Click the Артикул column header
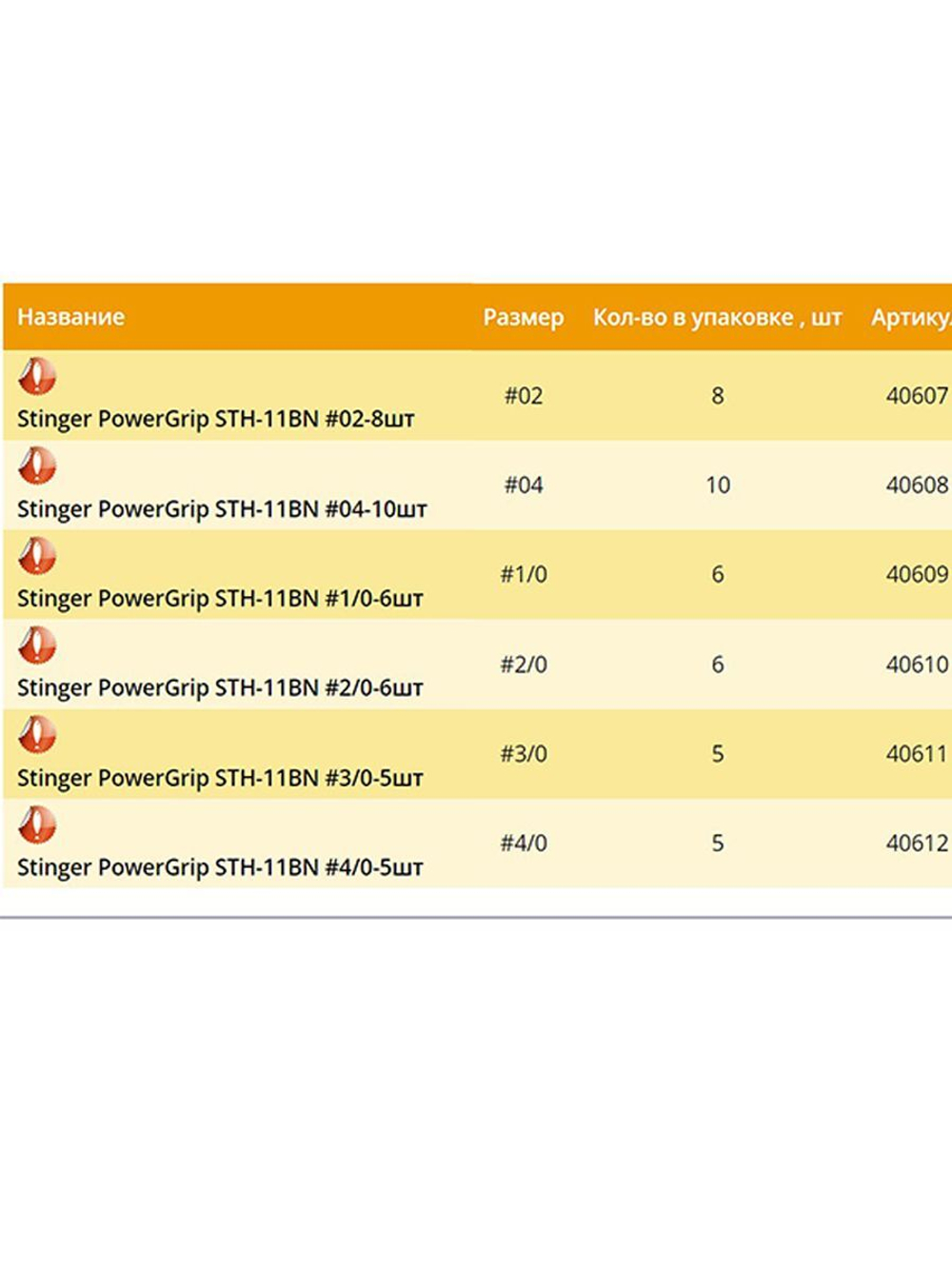Image resolution: width=952 pixels, height=1269 pixels. click(910, 317)
